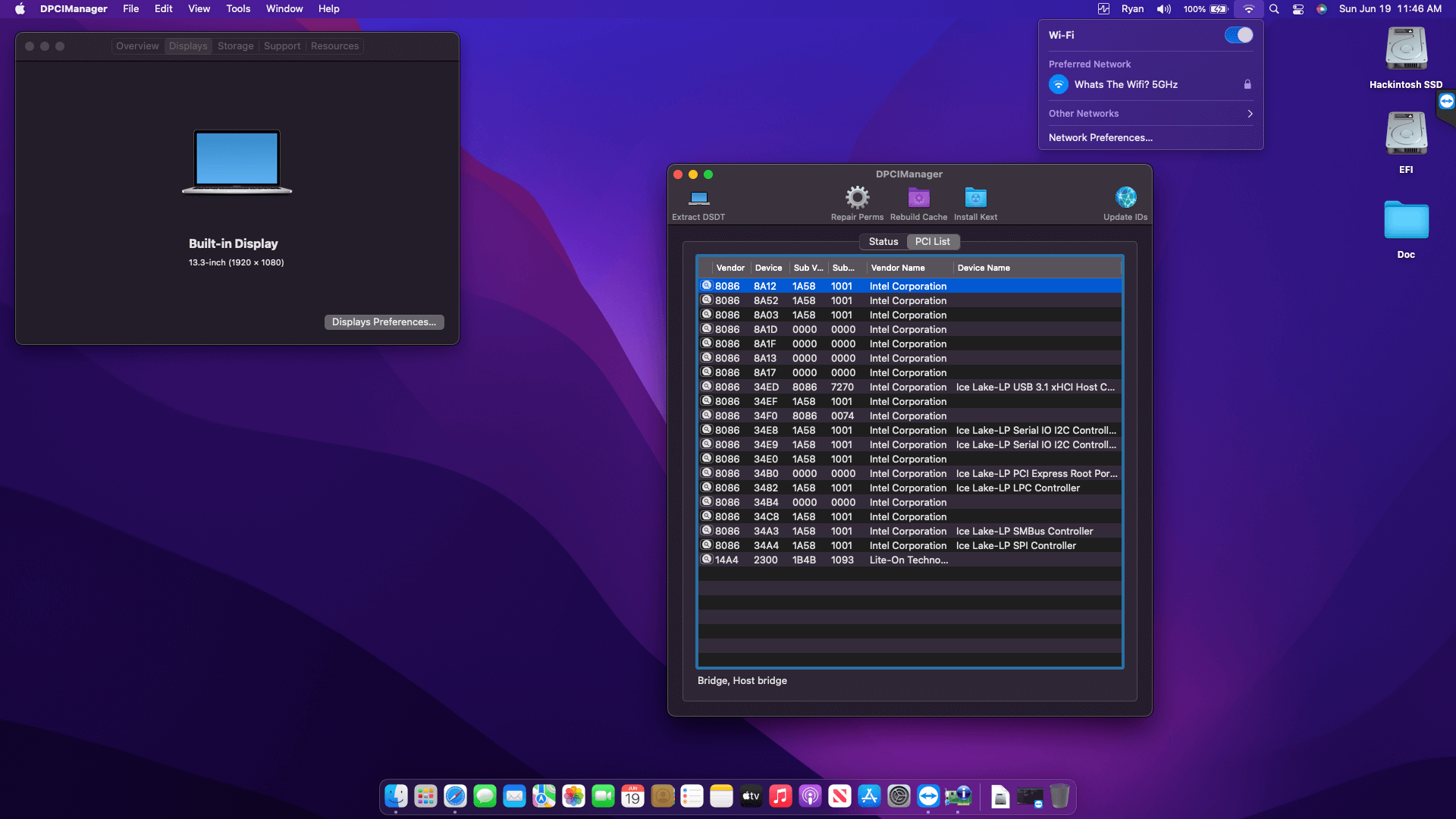This screenshot has width=1456, height=819.
Task: Open Photos from the Dock
Action: click(x=573, y=796)
